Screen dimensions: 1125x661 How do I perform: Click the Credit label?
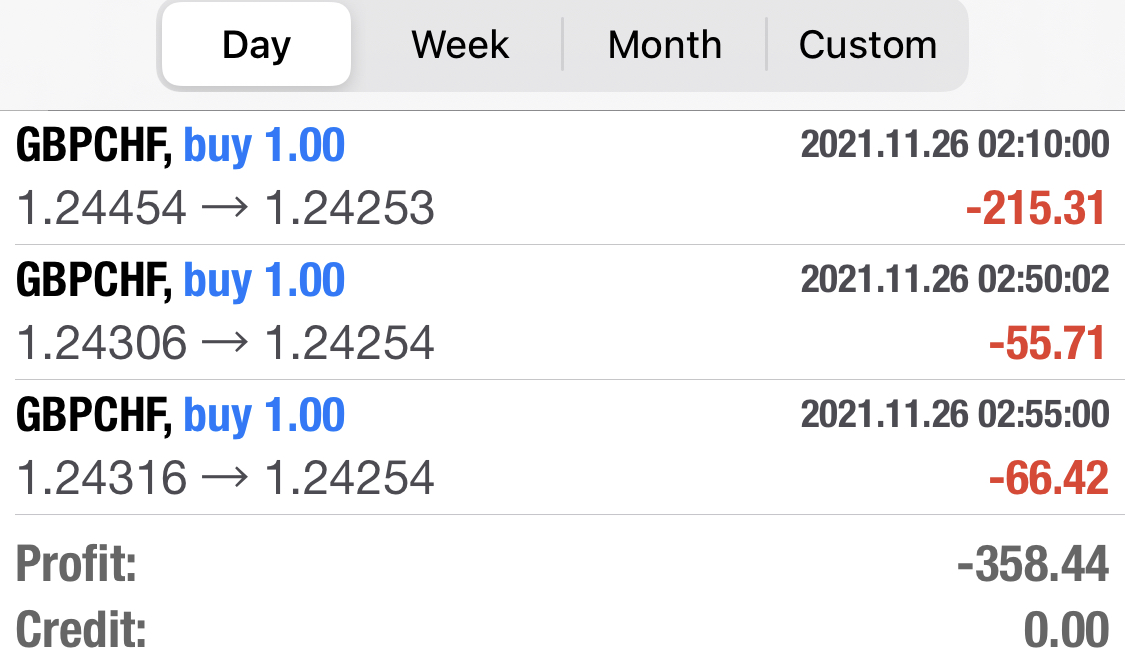pyautogui.click(x=81, y=631)
